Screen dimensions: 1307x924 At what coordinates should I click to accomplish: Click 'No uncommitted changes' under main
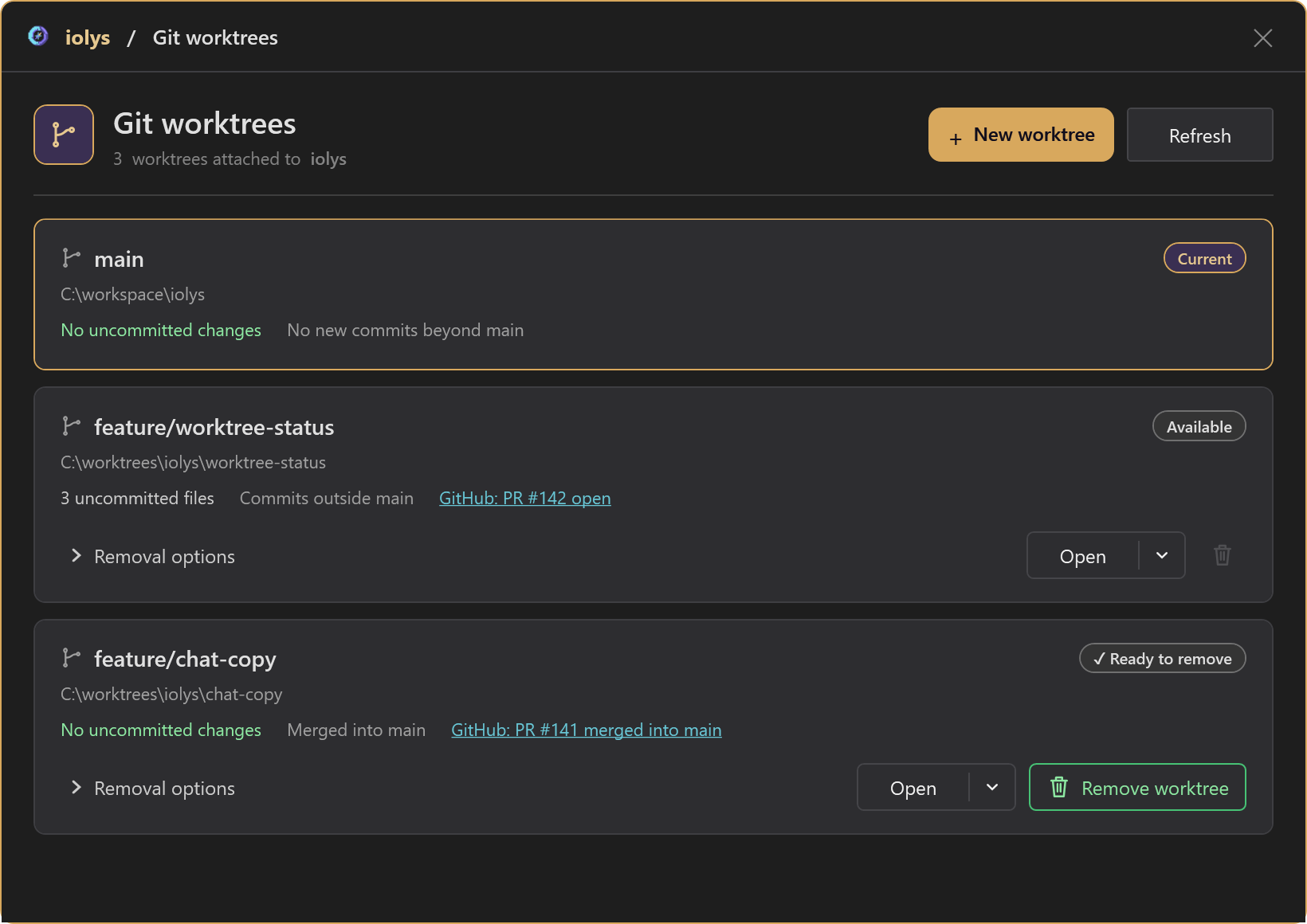pyautogui.click(x=161, y=330)
